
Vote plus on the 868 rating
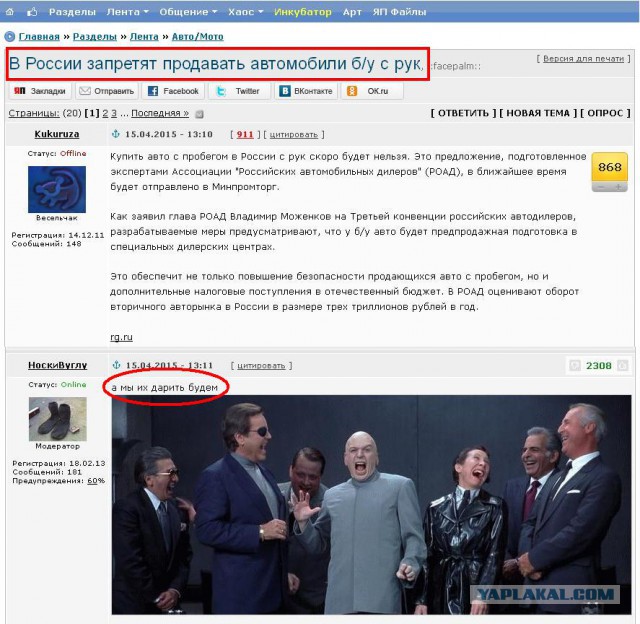tap(618, 187)
